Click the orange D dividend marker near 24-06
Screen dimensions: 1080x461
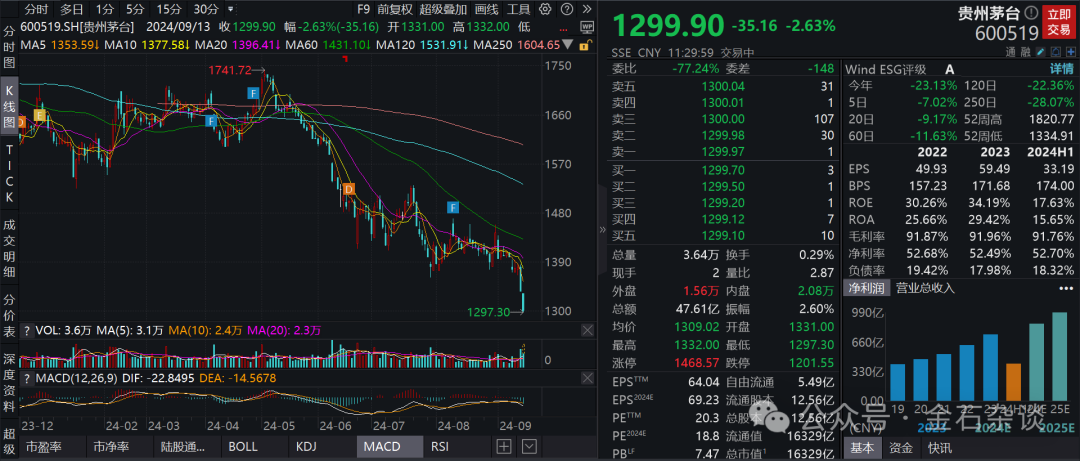click(349, 189)
